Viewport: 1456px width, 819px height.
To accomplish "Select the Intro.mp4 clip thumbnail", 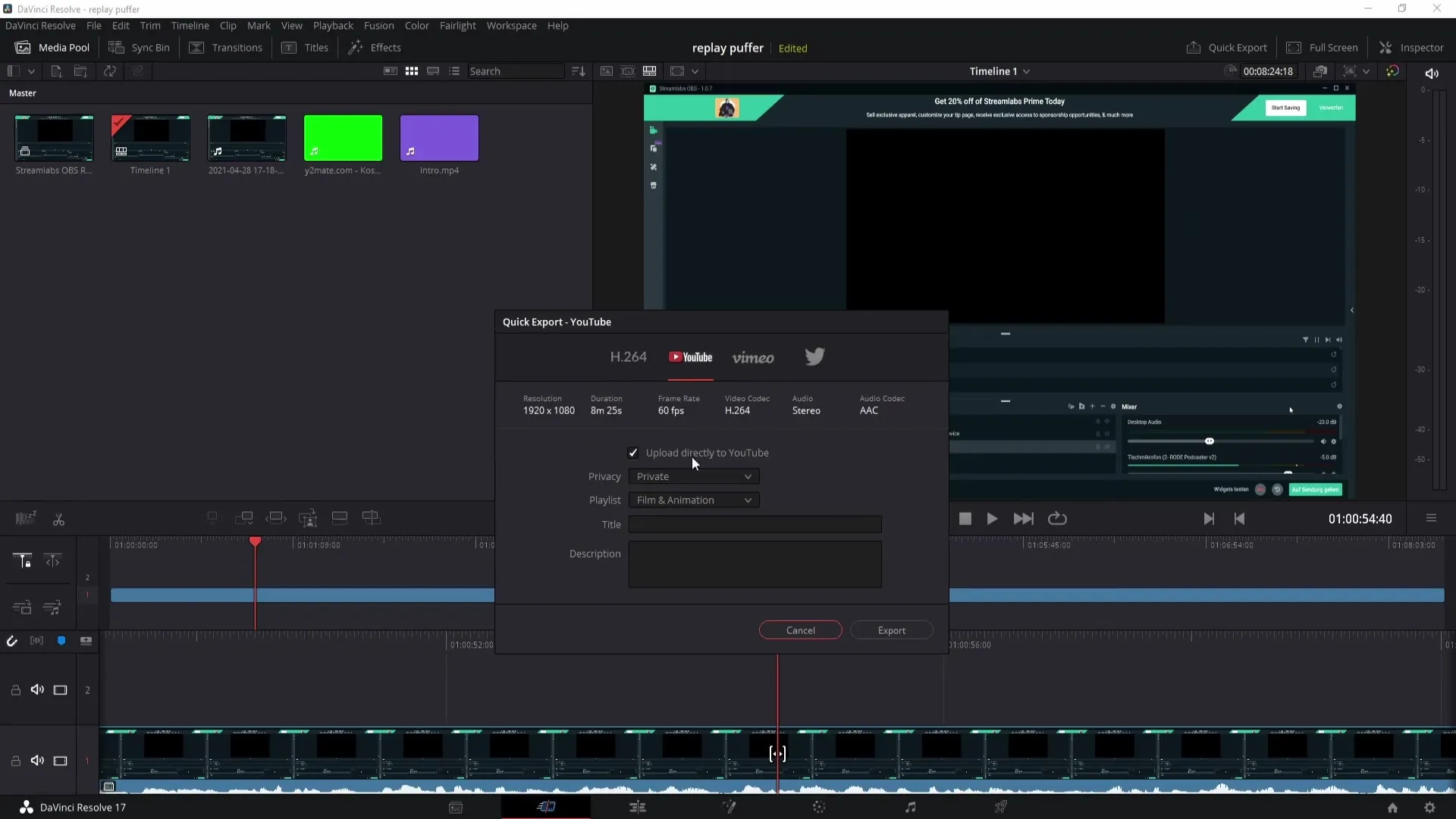I will click(439, 138).
